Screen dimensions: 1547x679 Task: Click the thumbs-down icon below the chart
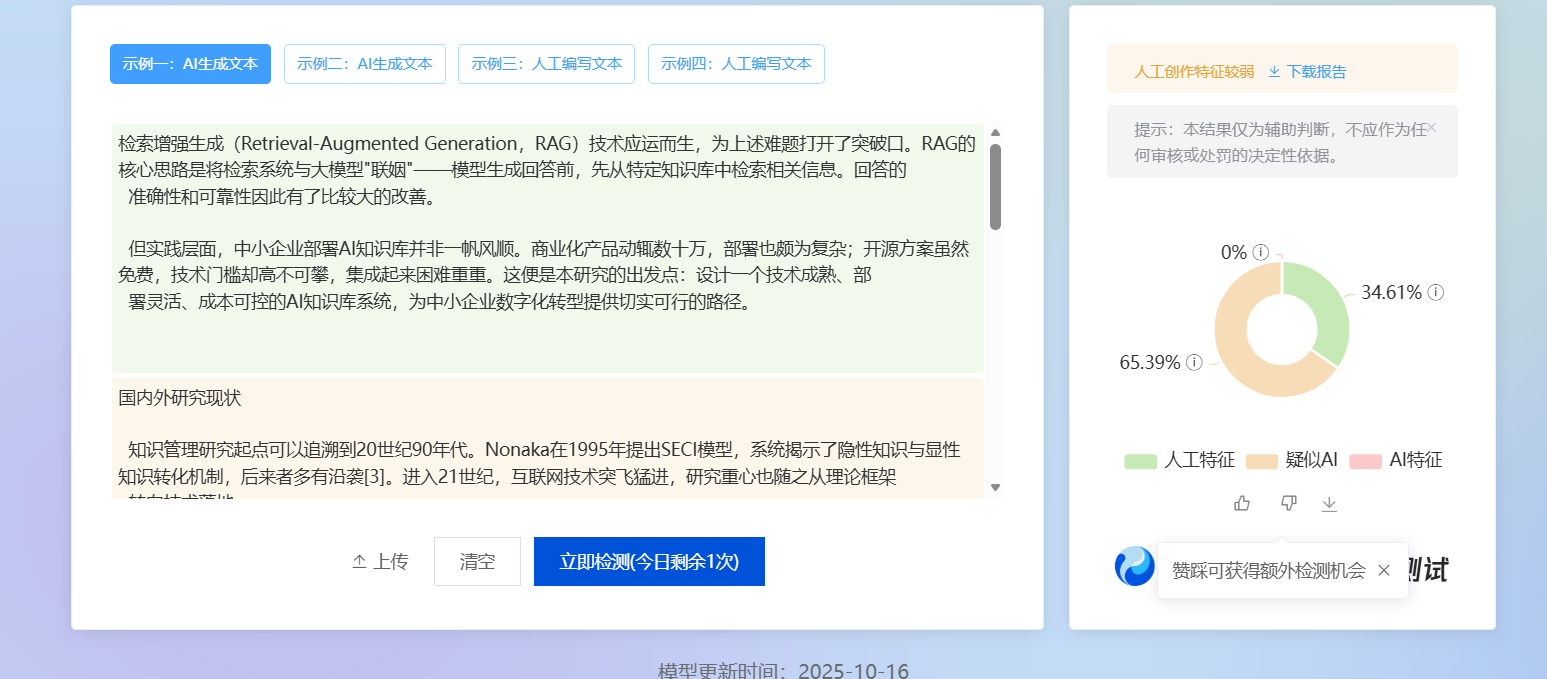pyautogui.click(x=1288, y=503)
